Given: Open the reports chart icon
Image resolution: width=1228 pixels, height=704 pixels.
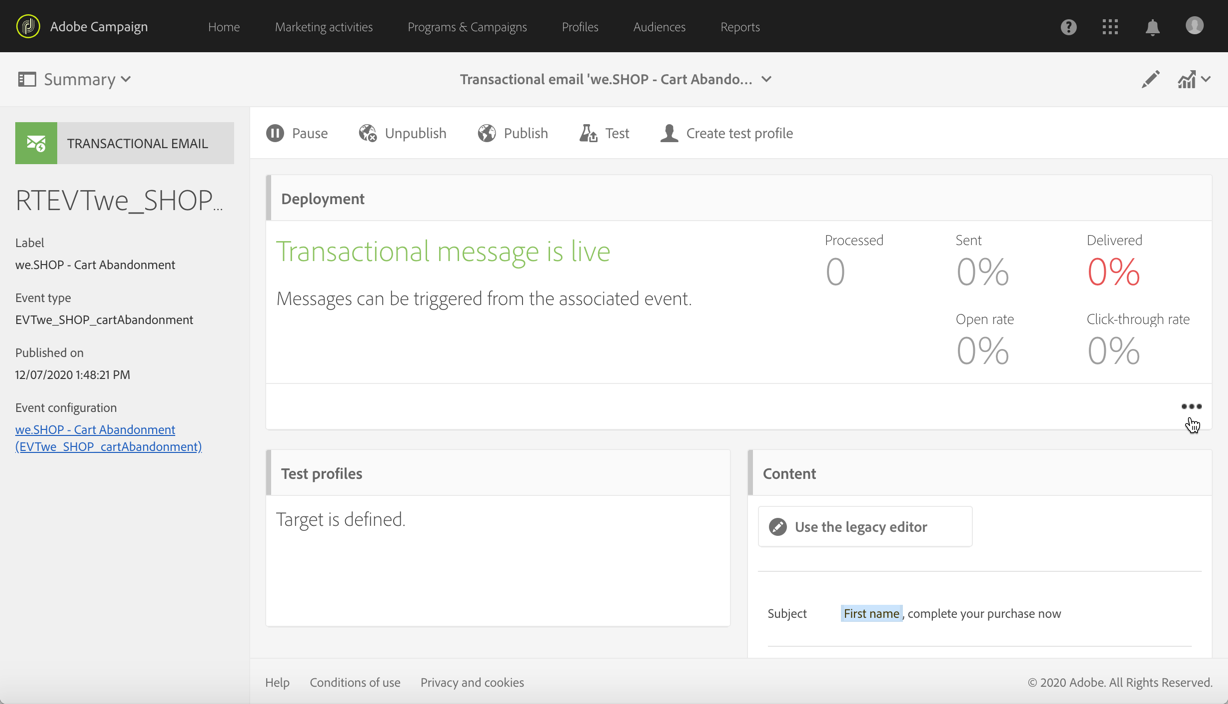Looking at the screenshot, I should (1186, 79).
